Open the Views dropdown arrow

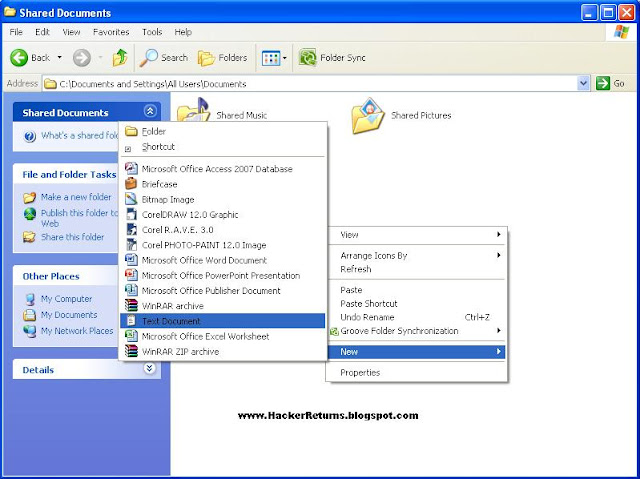pos(284,58)
